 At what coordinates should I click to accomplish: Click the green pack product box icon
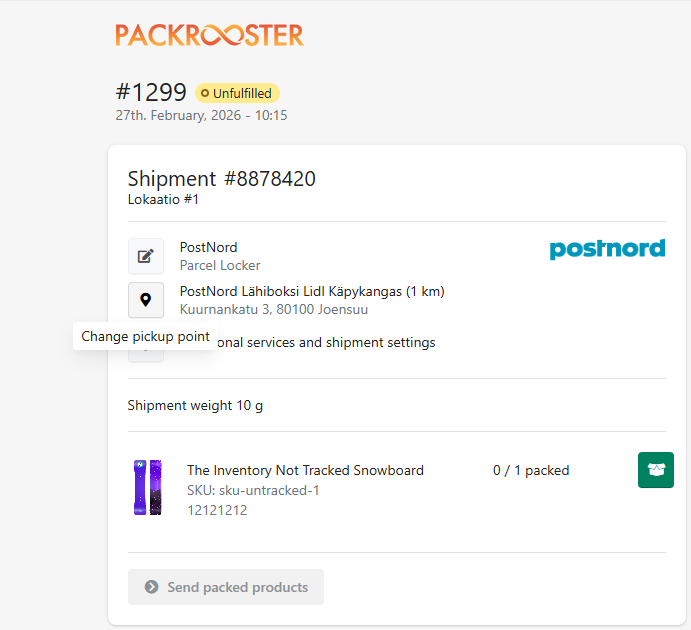(656, 470)
